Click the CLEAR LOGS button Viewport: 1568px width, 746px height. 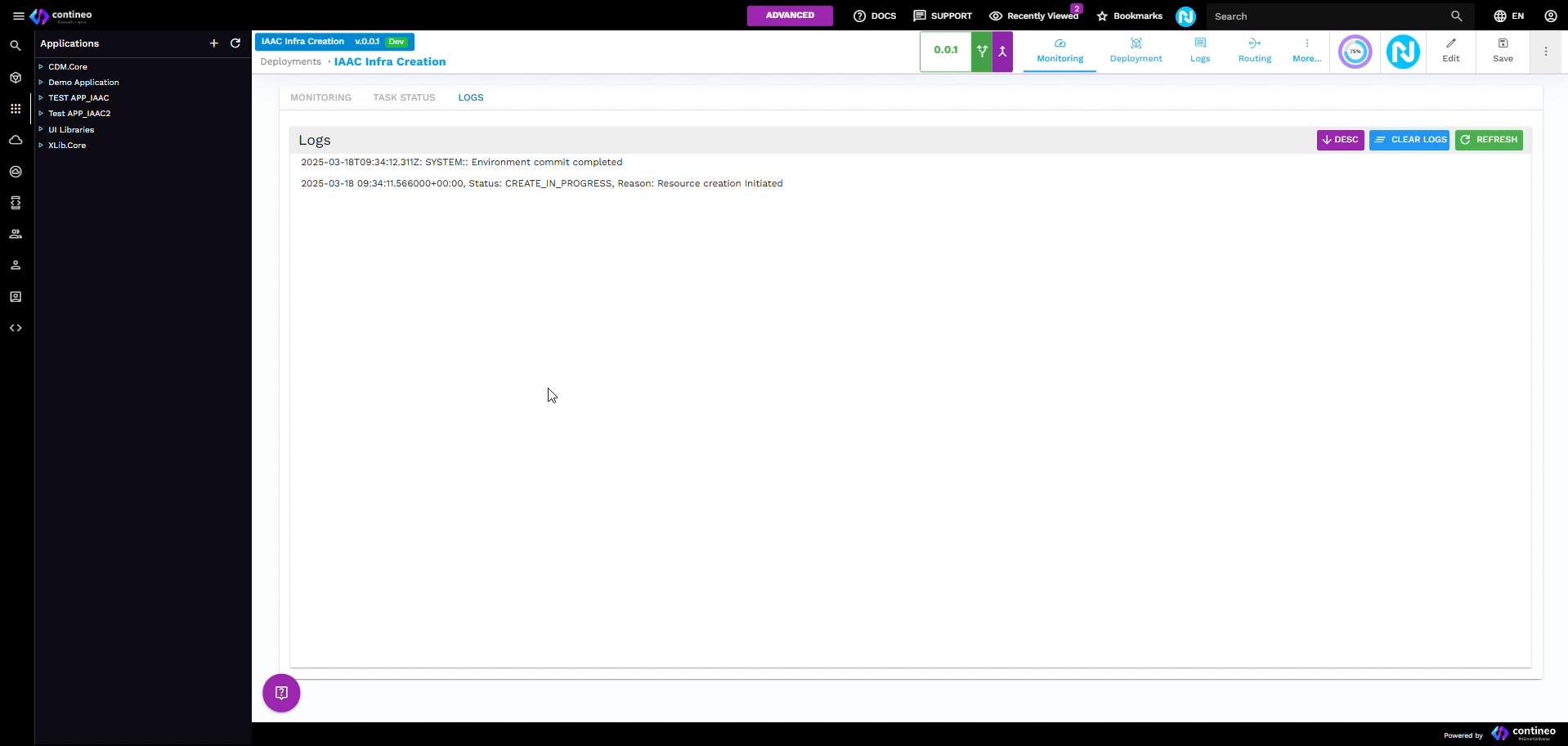[1409, 140]
